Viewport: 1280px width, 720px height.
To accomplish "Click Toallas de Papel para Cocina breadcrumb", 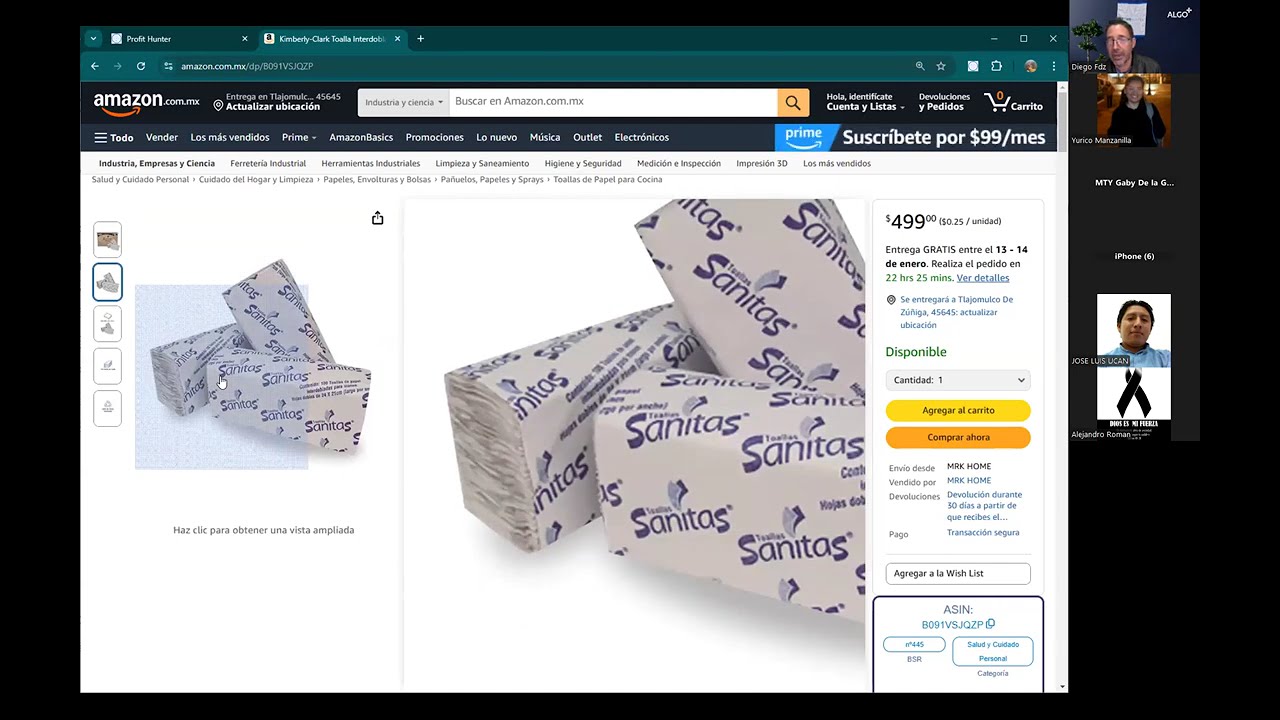I will tap(608, 180).
